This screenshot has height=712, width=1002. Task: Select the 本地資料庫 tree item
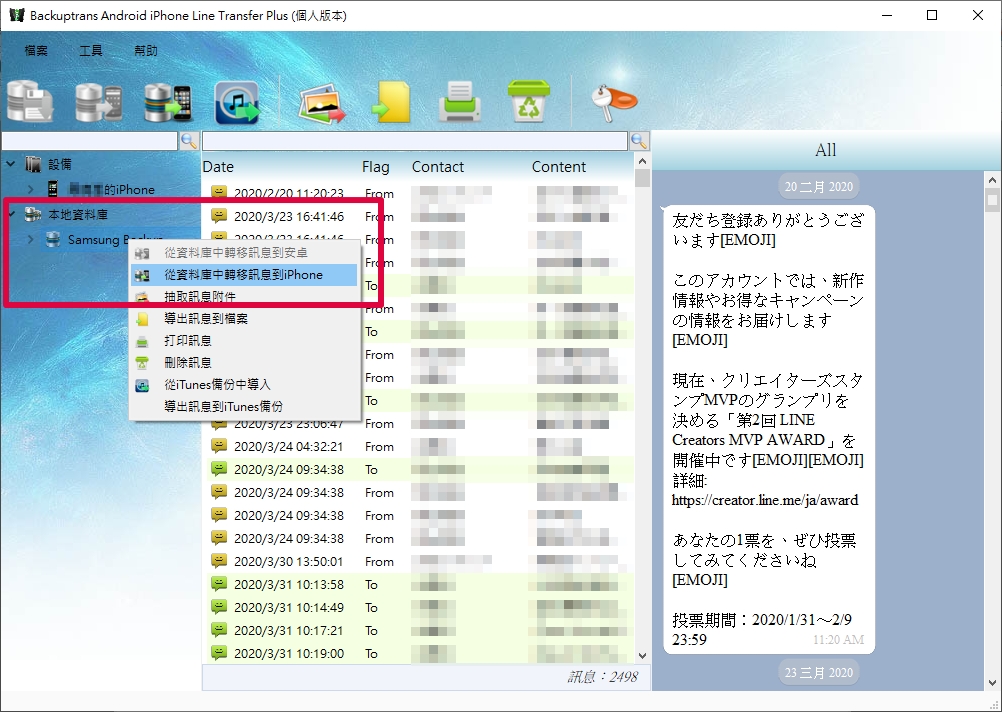[78, 214]
